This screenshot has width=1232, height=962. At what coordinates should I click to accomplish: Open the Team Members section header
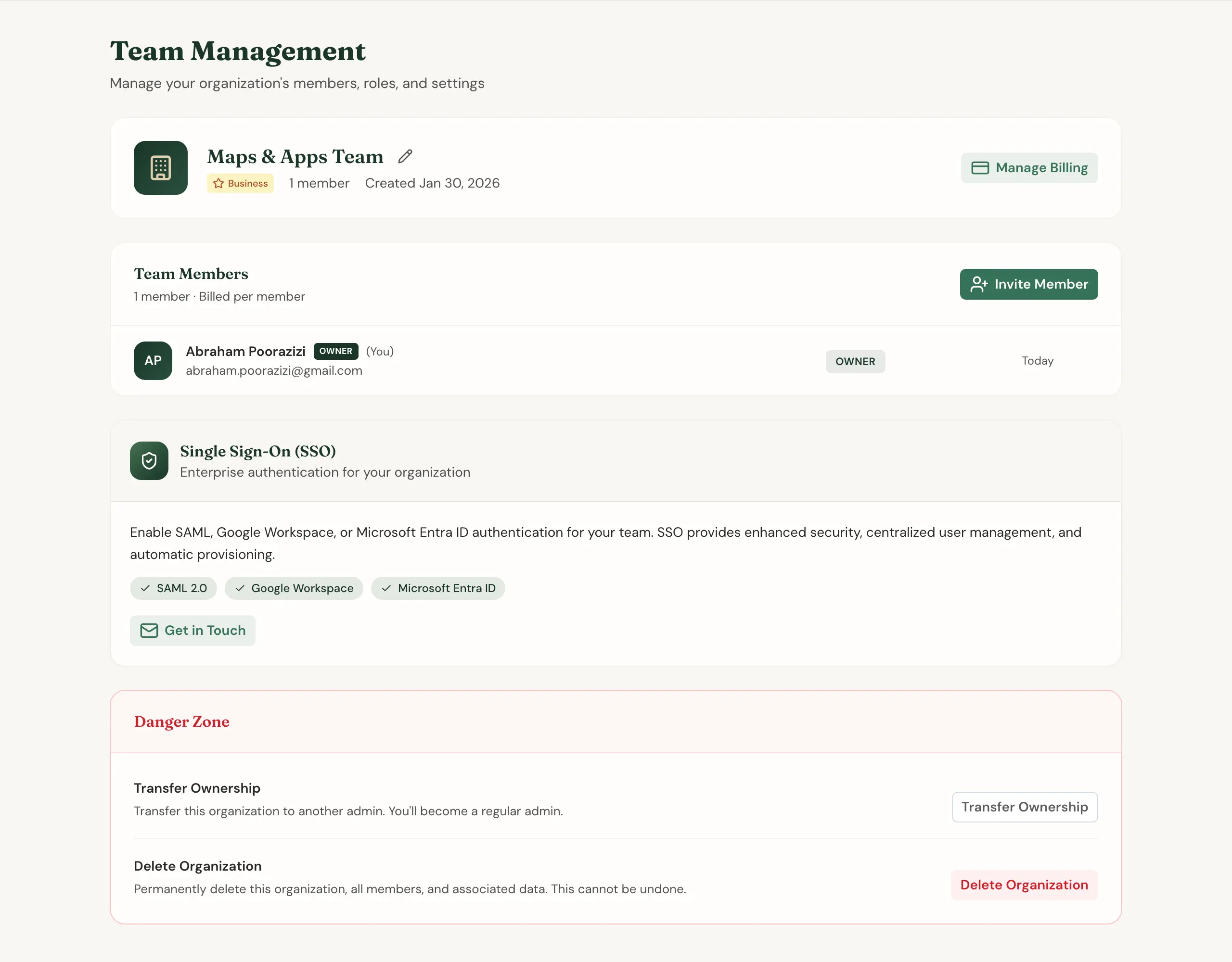191,274
